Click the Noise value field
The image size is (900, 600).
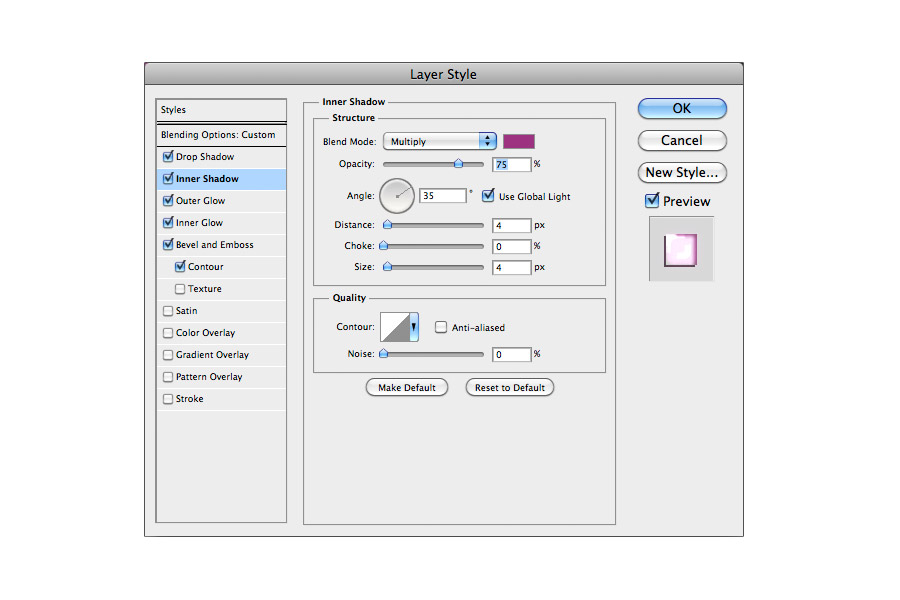click(x=511, y=354)
